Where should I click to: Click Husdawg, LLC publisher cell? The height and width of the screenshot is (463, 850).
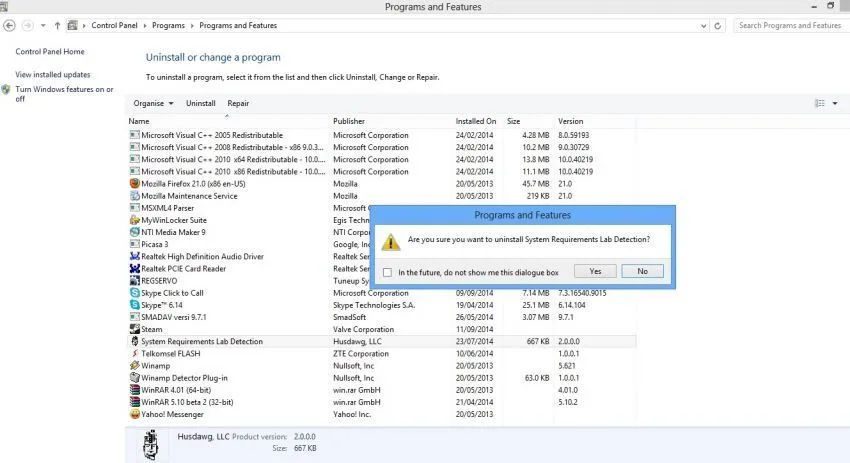(x=357, y=341)
